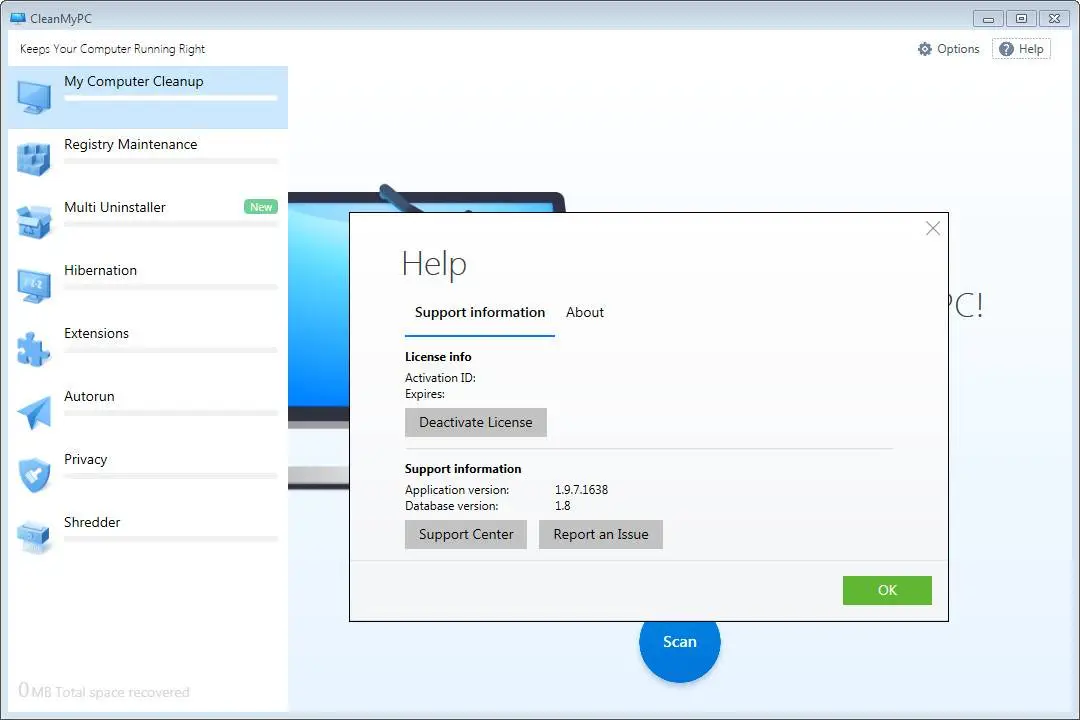Click the Options gear icon

click(x=925, y=49)
